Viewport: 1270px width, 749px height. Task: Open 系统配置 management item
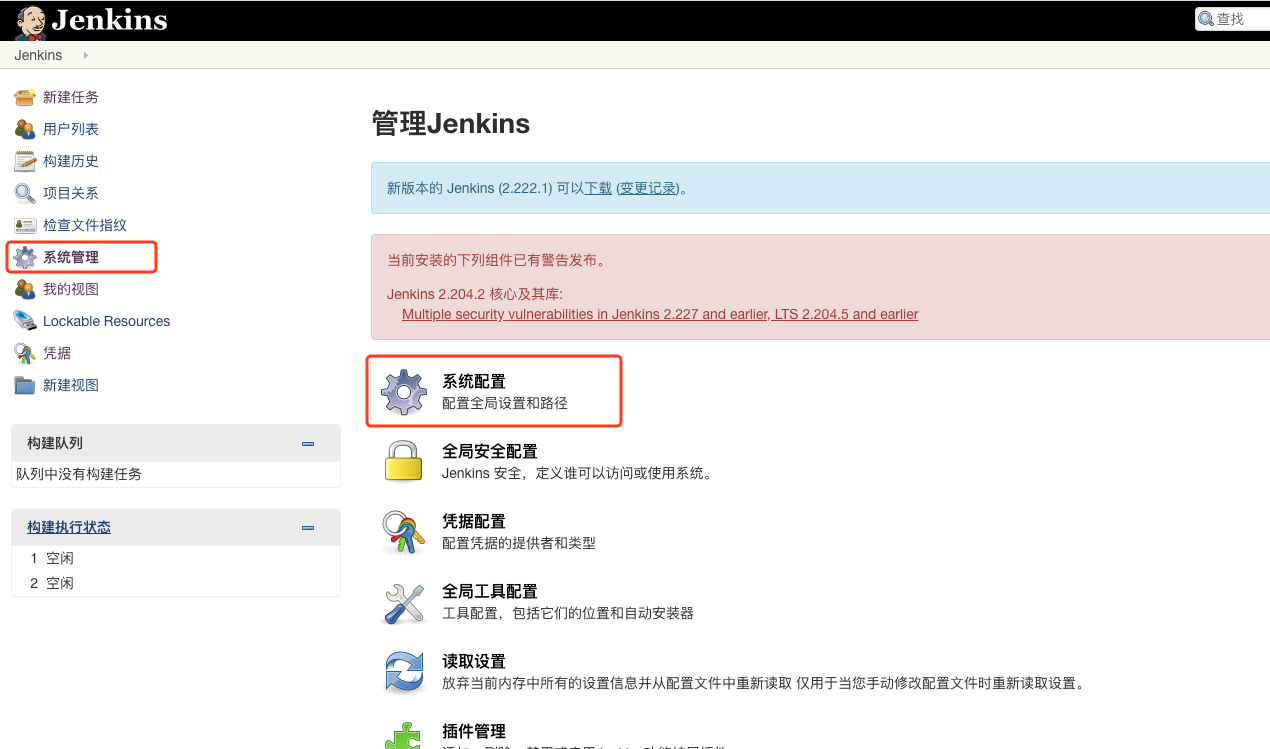474,381
